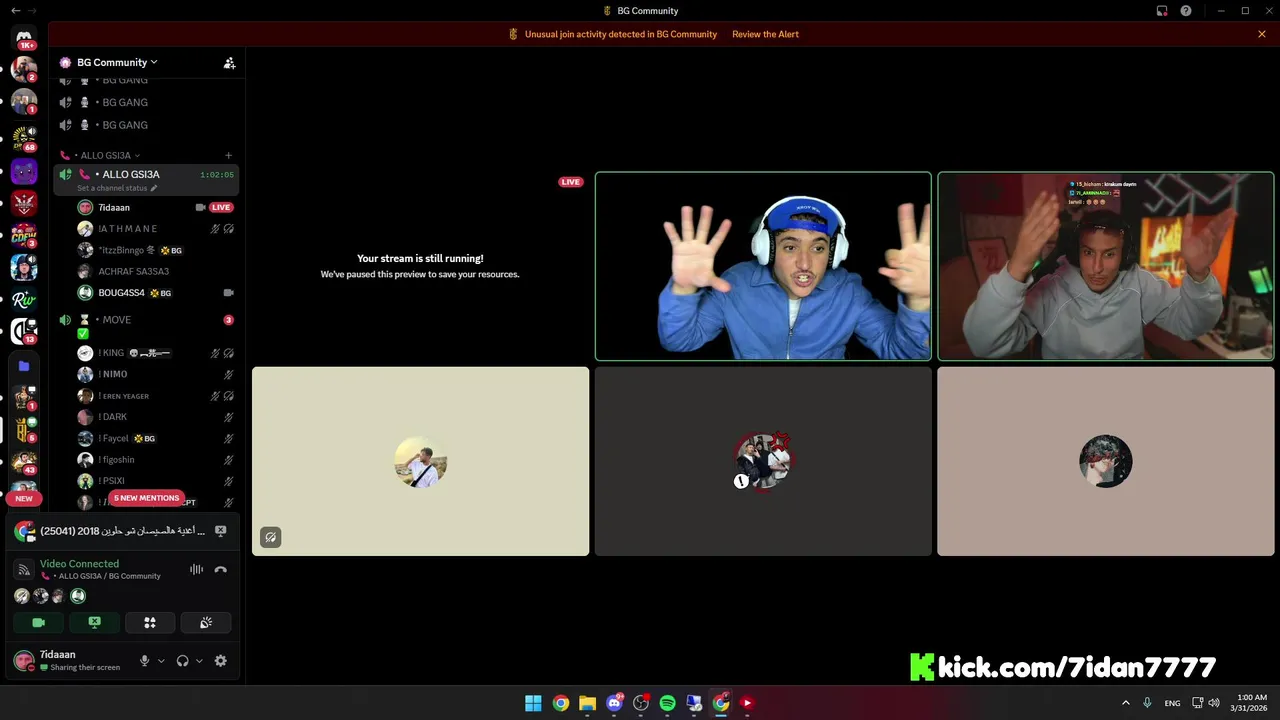1280x720 pixels.
Task: Invite people to BG Community server
Action: click(x=229, y=62)
